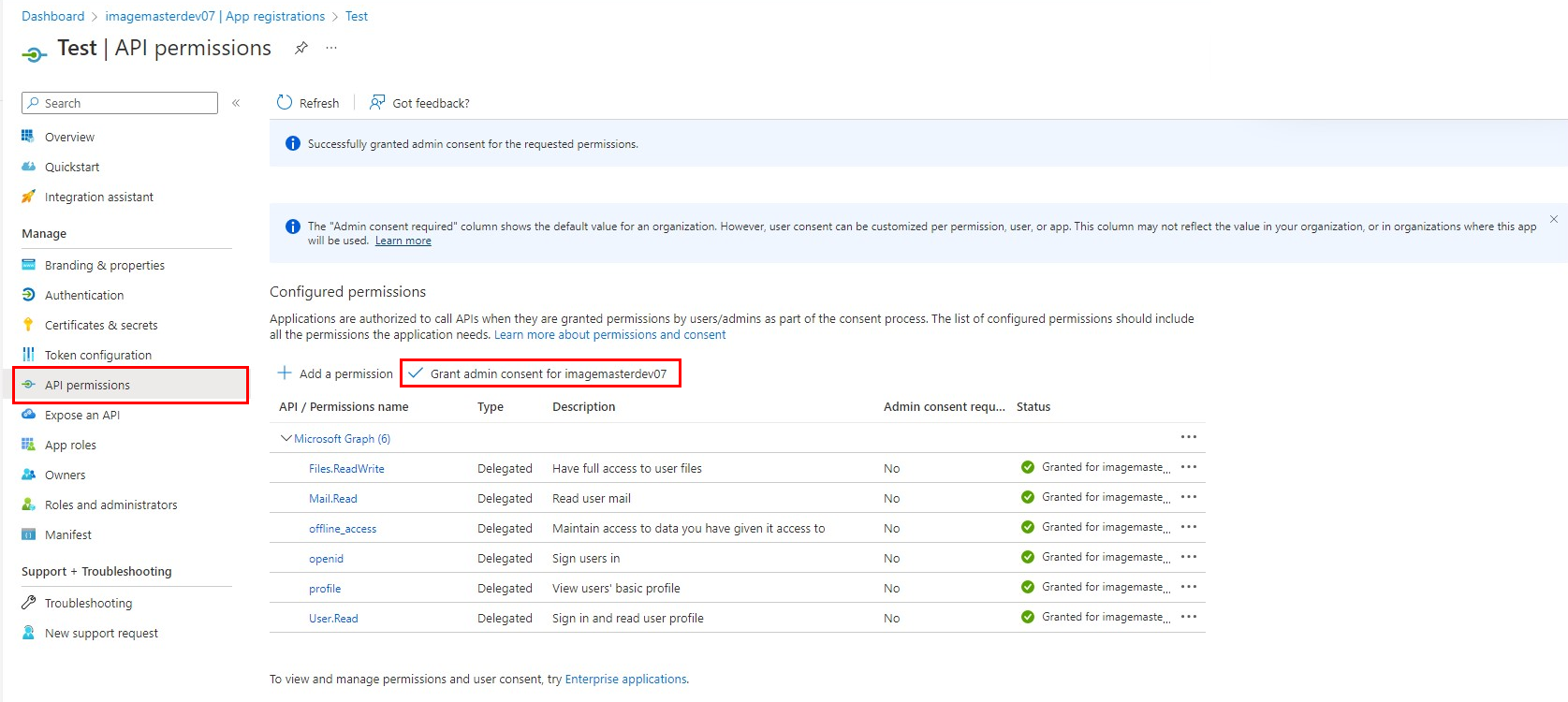1568x702 pixels.
Task: Click the plus icon of Add a permission
Action: pos(285,373)
